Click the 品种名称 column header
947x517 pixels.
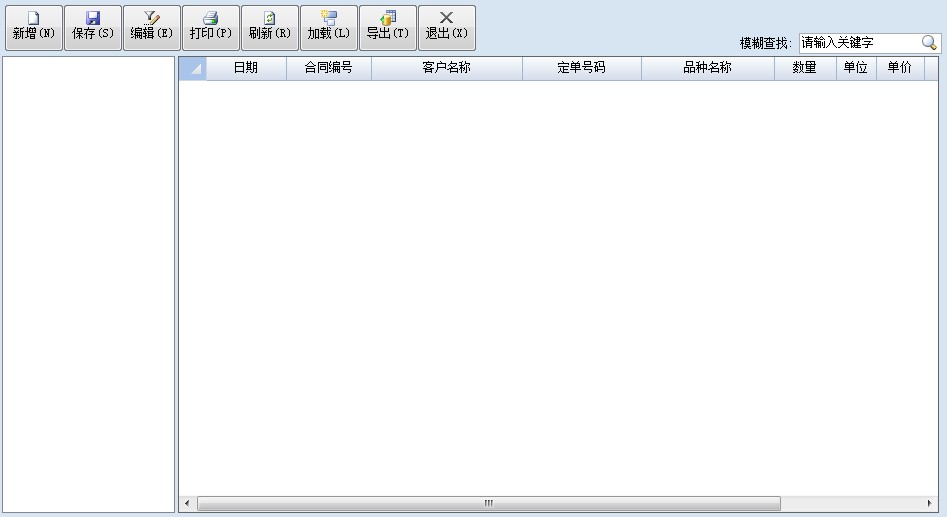pos(707,68)
